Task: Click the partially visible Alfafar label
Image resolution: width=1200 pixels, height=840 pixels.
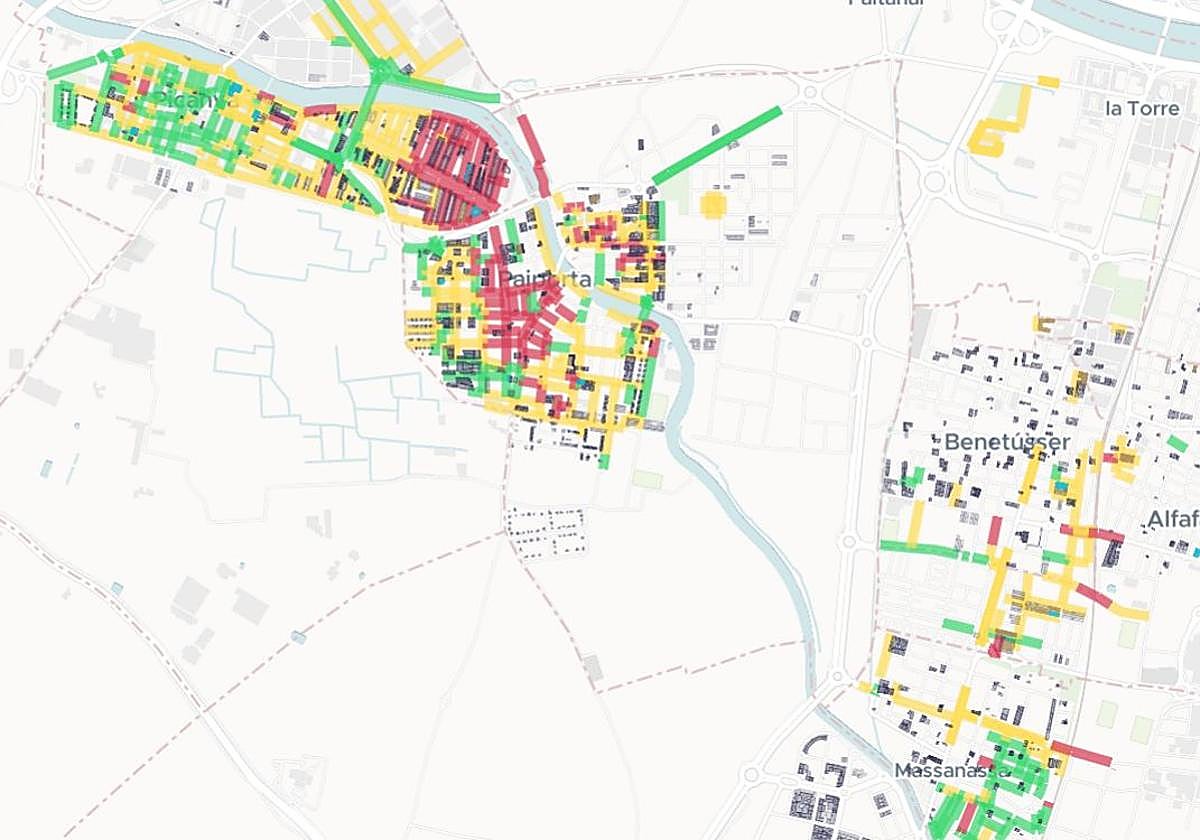Action: tap(1173, 518)
